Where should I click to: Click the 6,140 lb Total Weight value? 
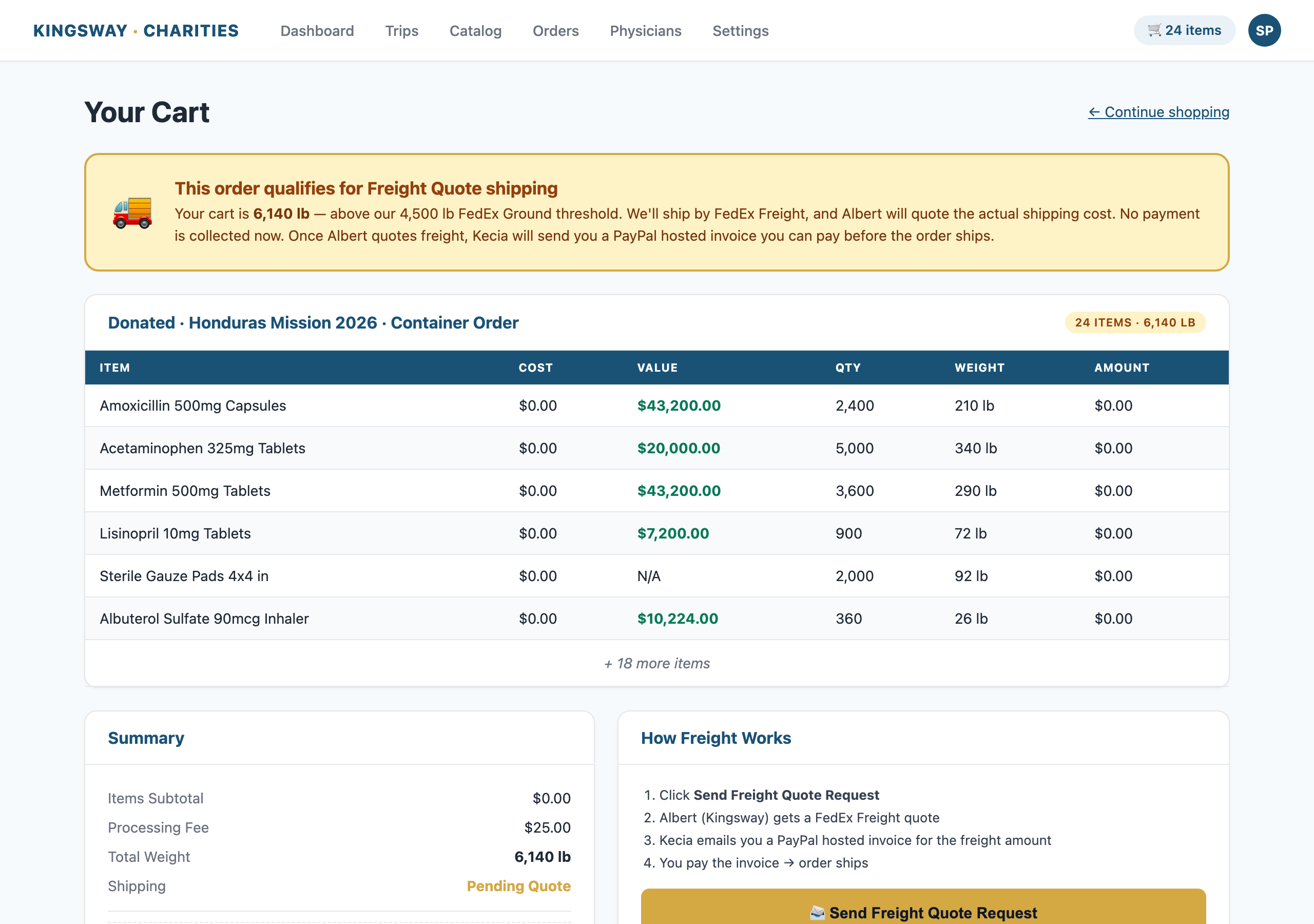(x=542, y=856)
